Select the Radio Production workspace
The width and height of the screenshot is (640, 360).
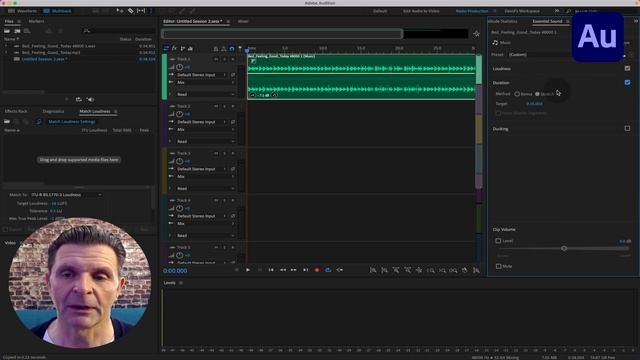click(472, 11)
